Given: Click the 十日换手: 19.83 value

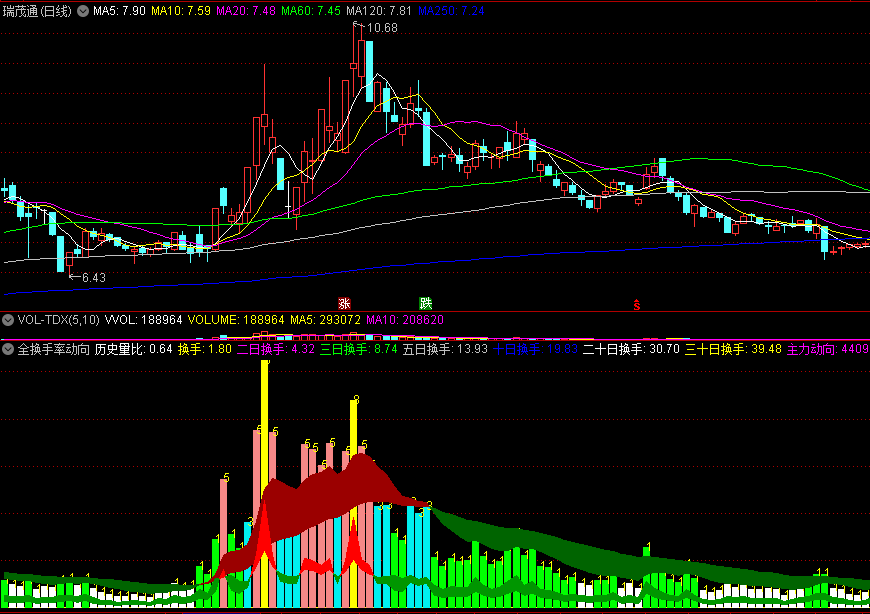Looking at the screenshot, I should click(535, 349).
